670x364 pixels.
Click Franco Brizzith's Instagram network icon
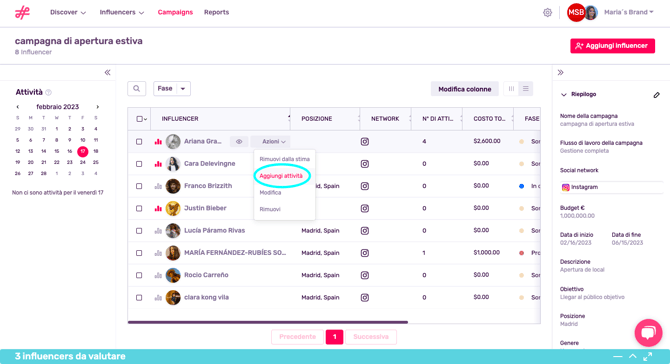click(x=364, y=186)
